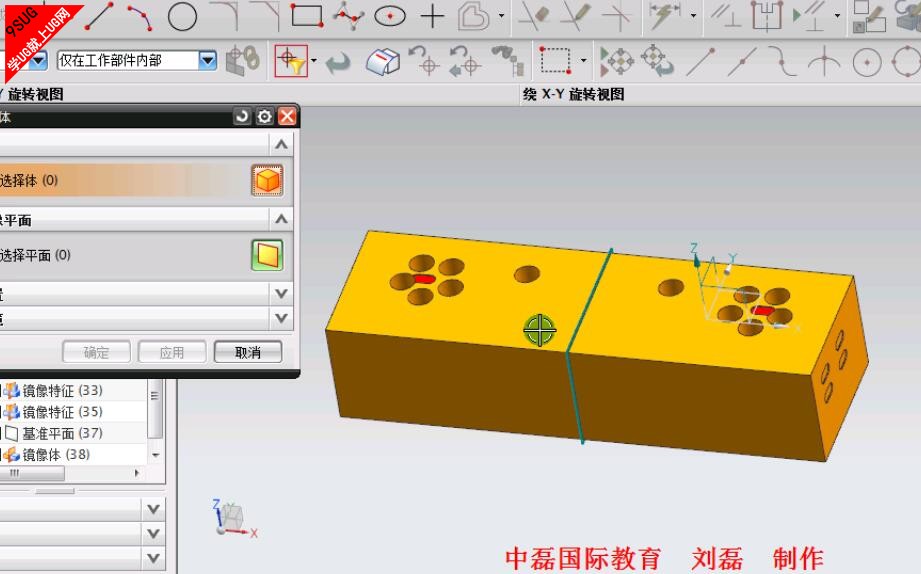Collapse the body selection section
The width and height of the screenshot is (921, 574).
point(281,144)
